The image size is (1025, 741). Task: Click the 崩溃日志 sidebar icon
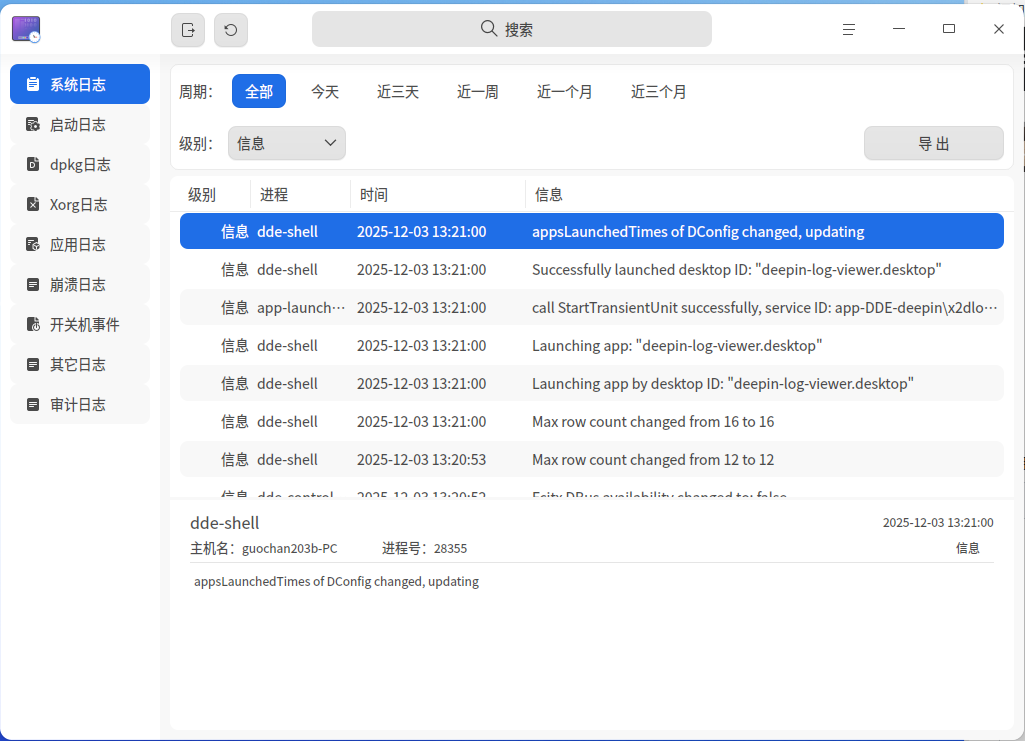click(x=33, y=284)
